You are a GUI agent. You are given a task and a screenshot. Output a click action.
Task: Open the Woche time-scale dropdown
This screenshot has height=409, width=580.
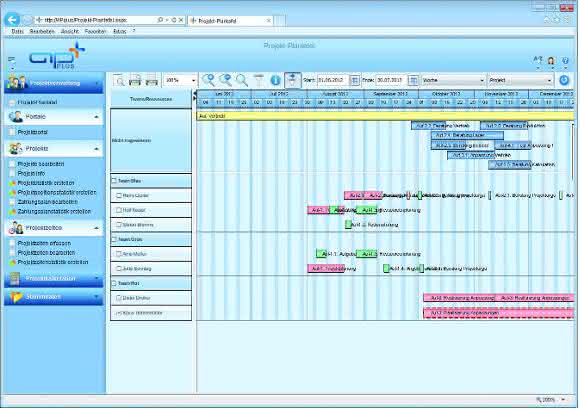(482, 80)
